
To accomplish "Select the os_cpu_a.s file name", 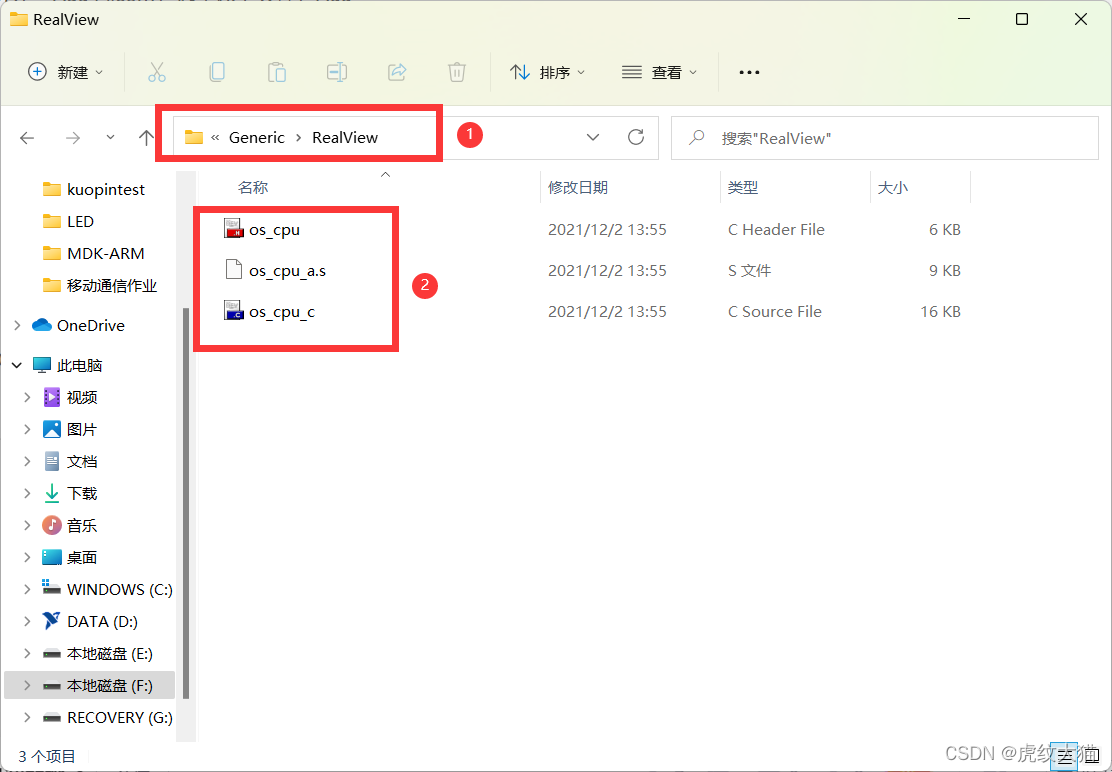I will (287, 271).
